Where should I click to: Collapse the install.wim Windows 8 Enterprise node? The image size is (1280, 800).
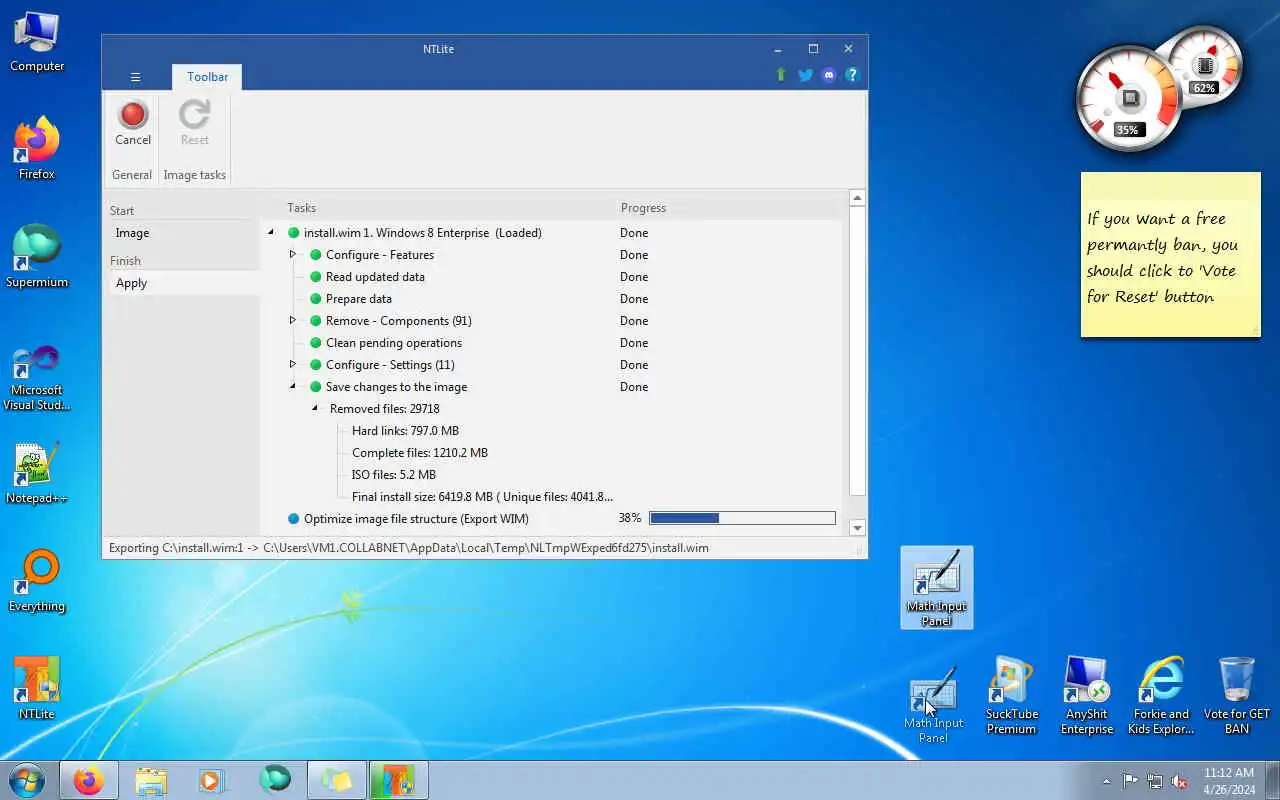pyautogui.click(x=271, y=233)
